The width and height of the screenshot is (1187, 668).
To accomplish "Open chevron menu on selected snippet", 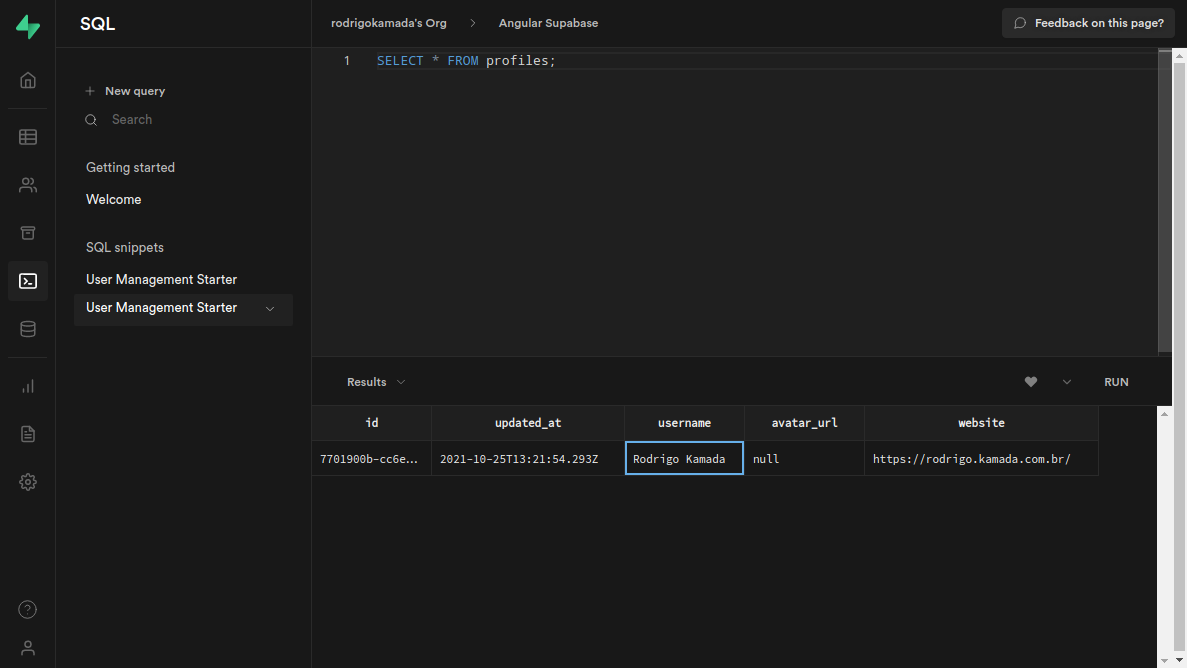I will point(270,308).
